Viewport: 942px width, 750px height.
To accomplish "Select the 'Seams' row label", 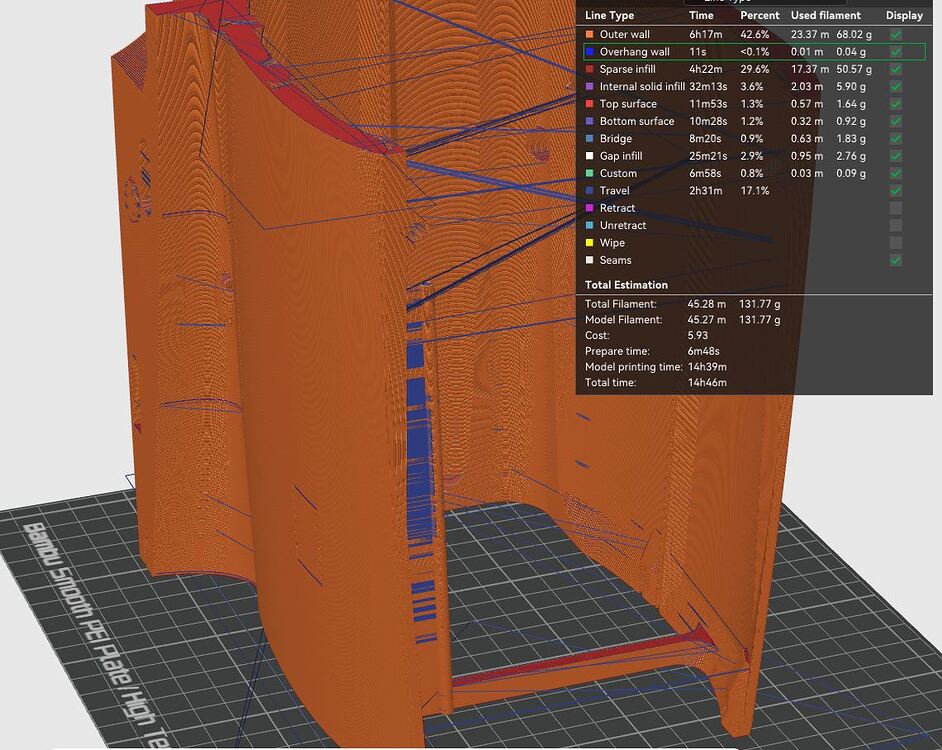I will 615,261.
